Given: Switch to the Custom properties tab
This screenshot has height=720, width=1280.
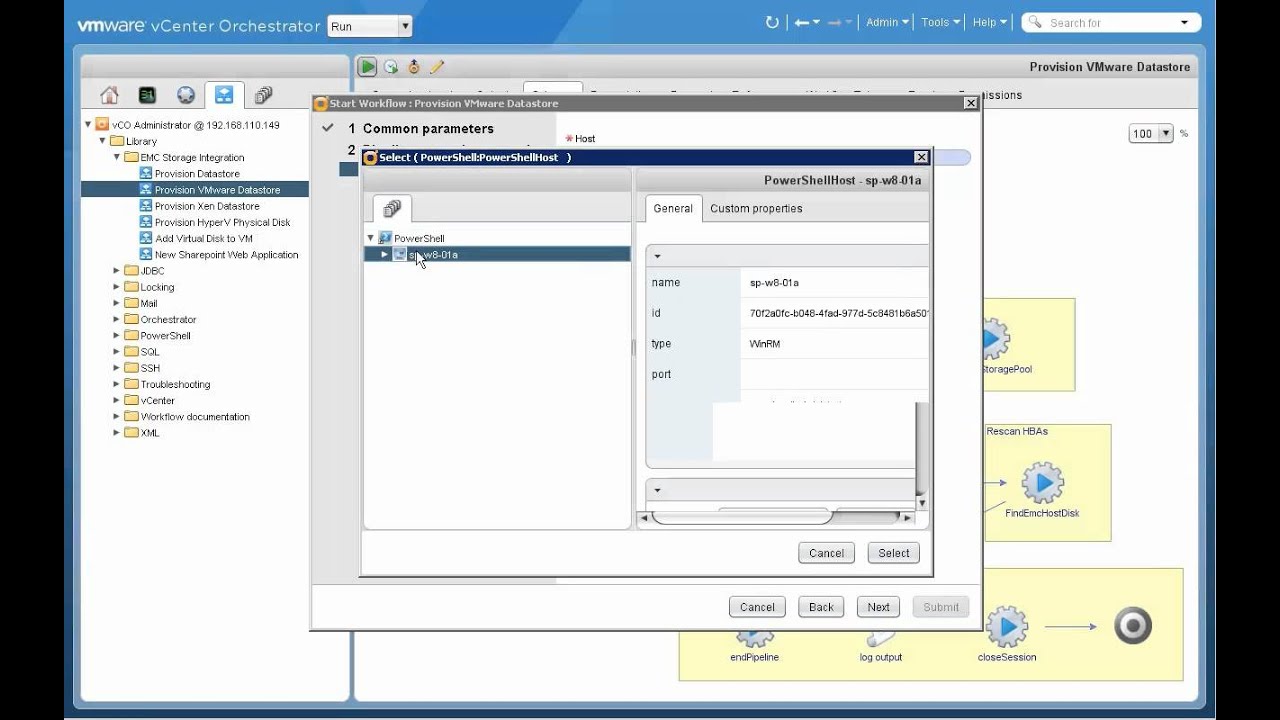Looking at the screenshot, I should pos(756,208).
